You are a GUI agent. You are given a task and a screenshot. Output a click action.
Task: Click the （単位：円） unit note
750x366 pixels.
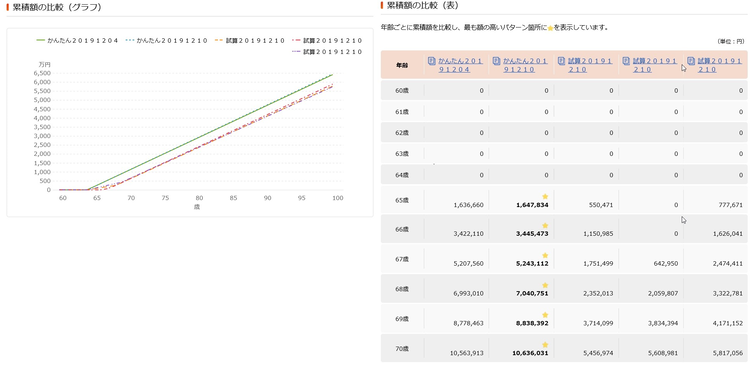tap(730, 42)
